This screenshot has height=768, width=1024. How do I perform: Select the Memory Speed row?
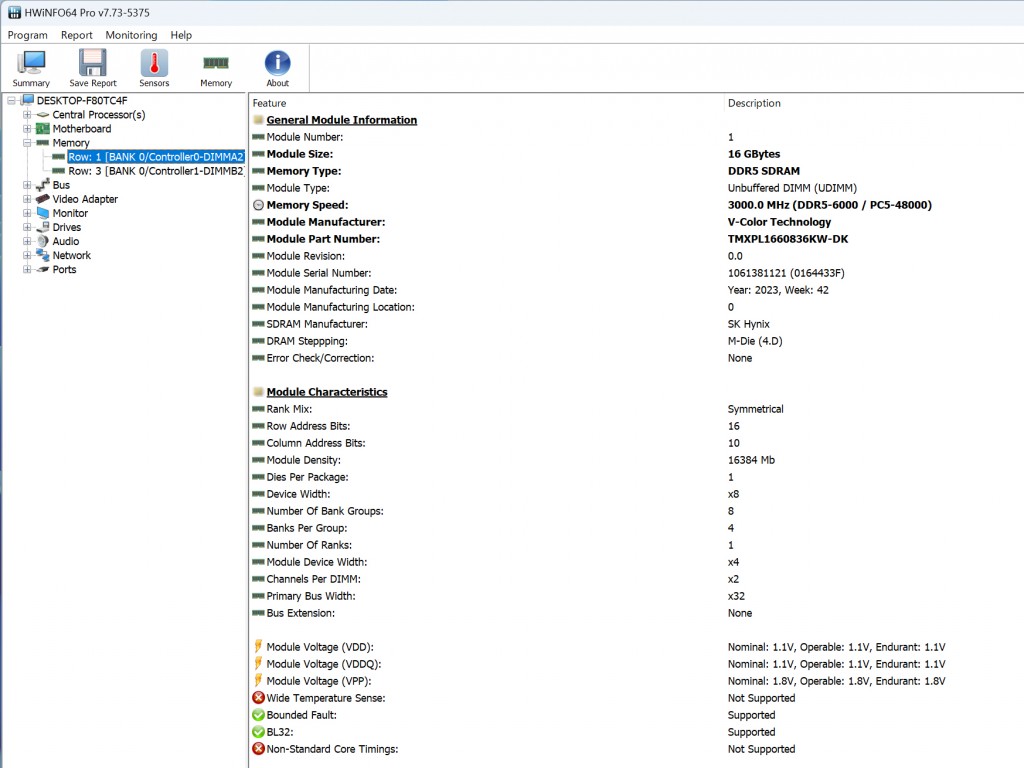pyautogui.click(x=307, y=205)
